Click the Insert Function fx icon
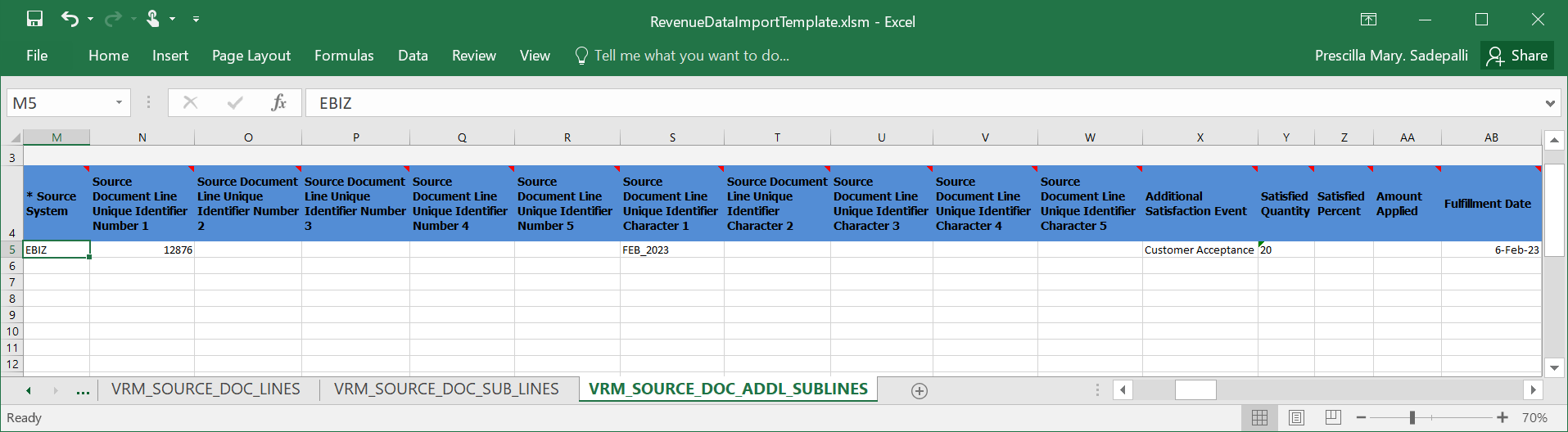The width and height of the screenshot is (1568, 432). click(278, 103)
